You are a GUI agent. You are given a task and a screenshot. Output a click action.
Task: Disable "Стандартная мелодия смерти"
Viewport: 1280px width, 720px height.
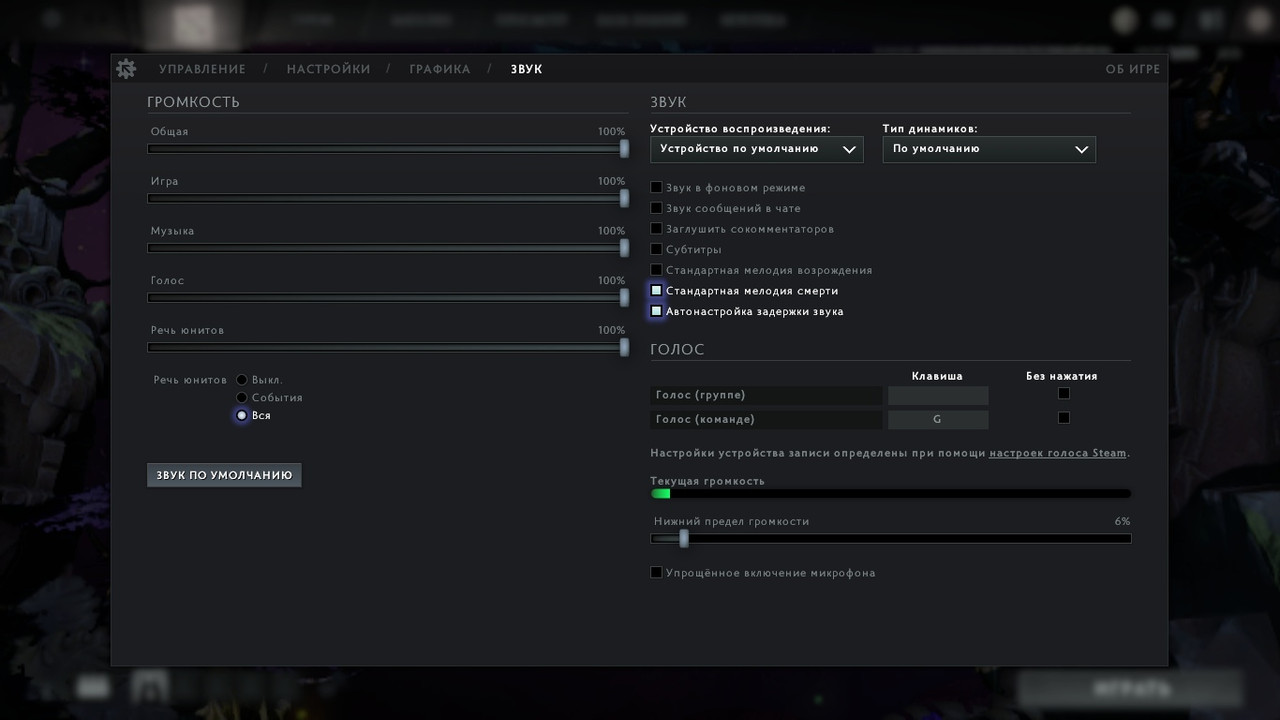click(x=657, y=290)
